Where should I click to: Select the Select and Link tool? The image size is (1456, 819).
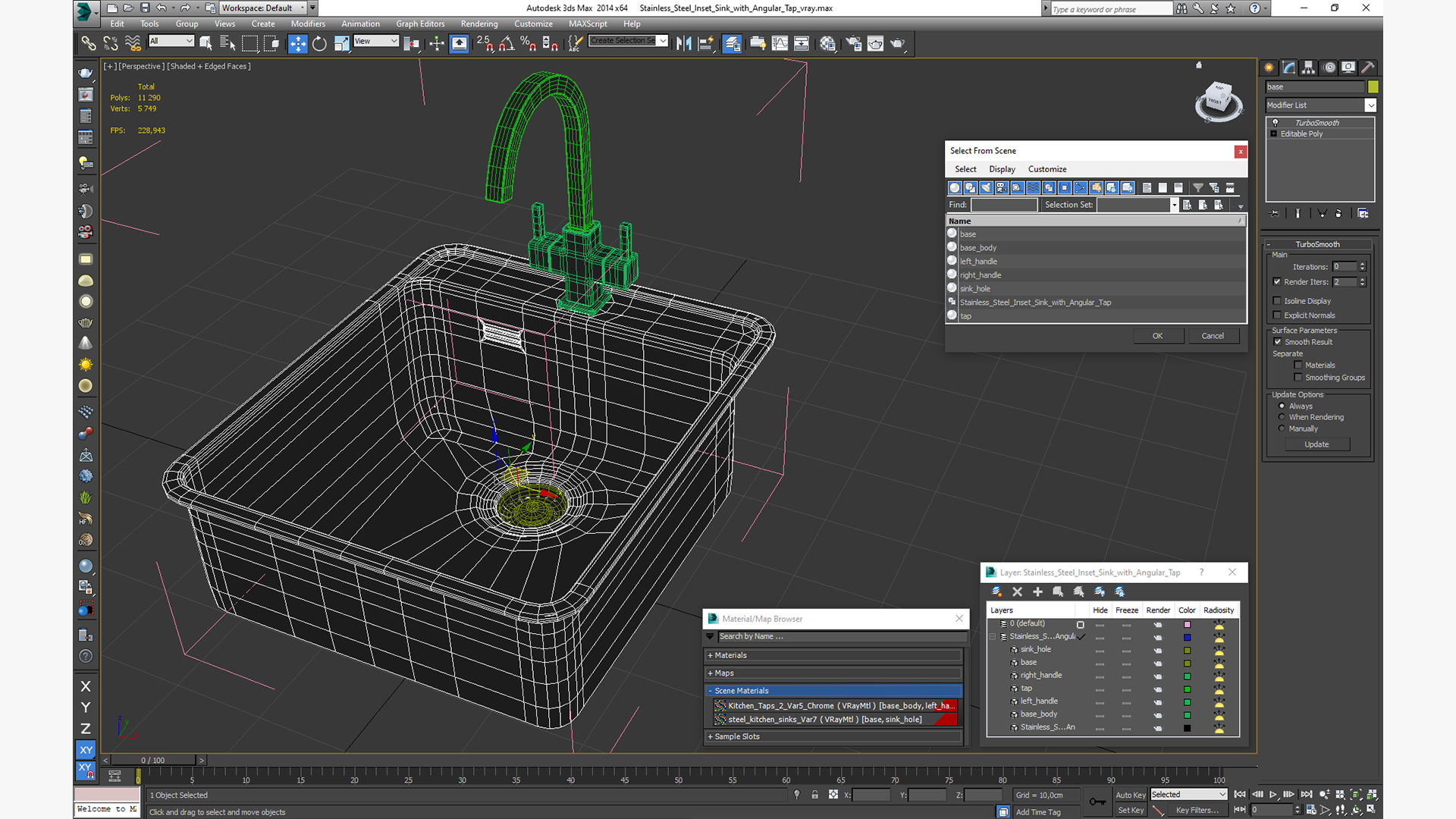[x=89, y=43]
